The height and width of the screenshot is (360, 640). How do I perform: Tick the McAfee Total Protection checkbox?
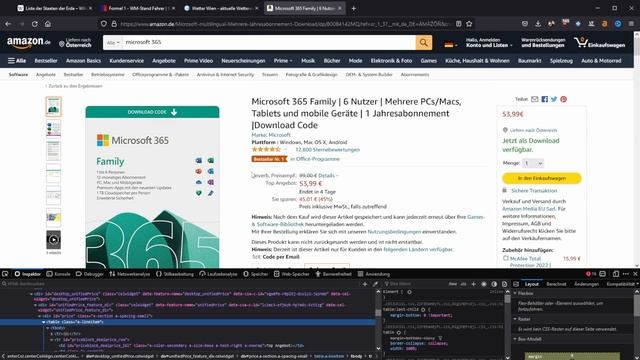point(506,258)
